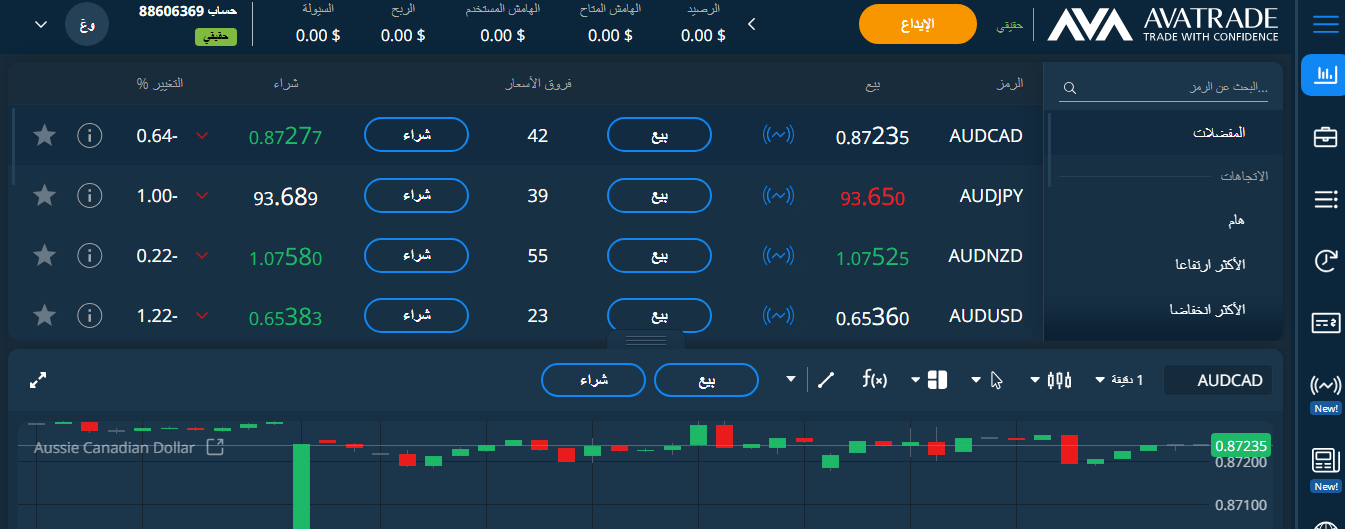The height and width of the screenshot is (529, 1345).
Task: Grab the panel resize handle above the chart
Action: point(645,340)
